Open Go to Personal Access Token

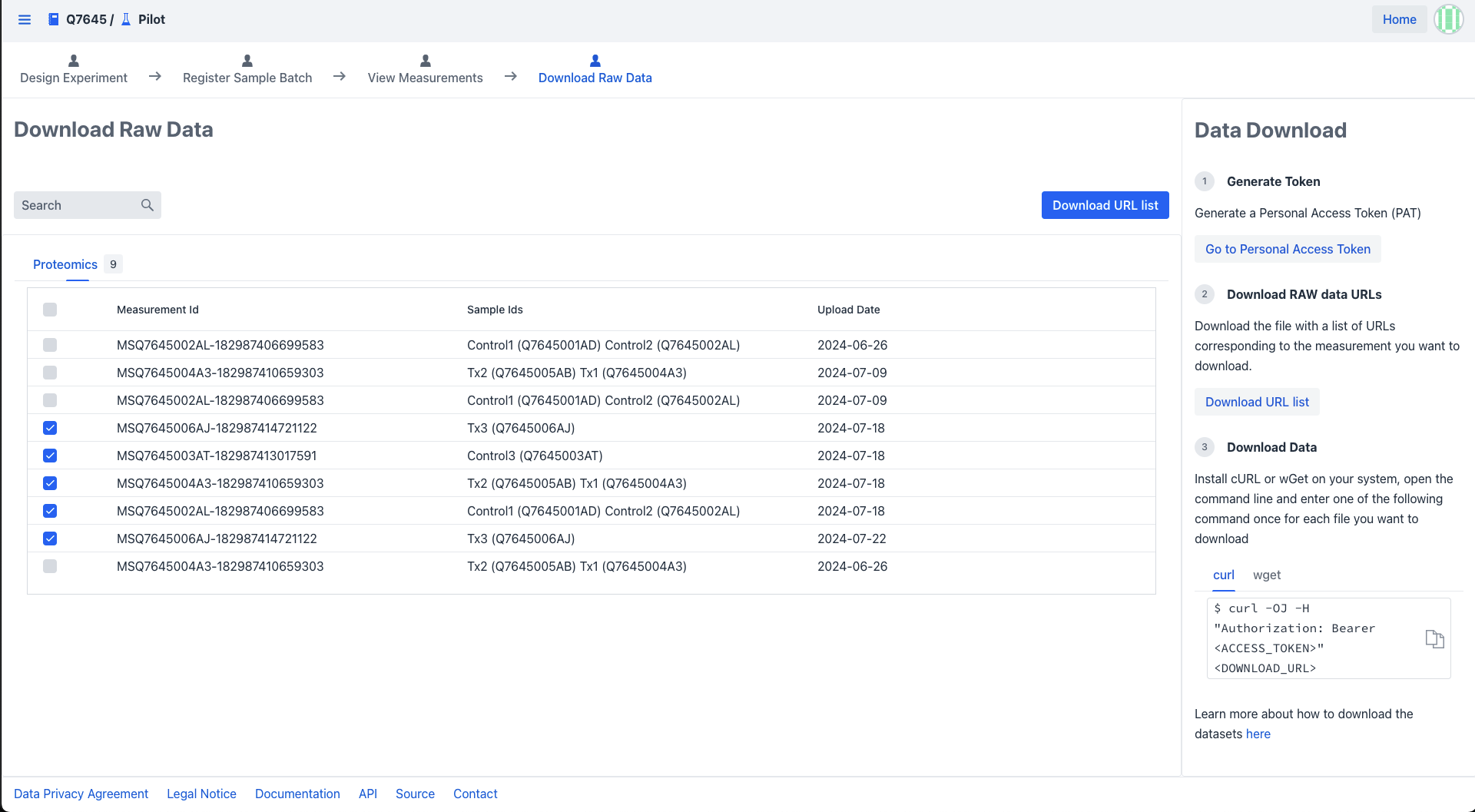[x=1288, y=249]
